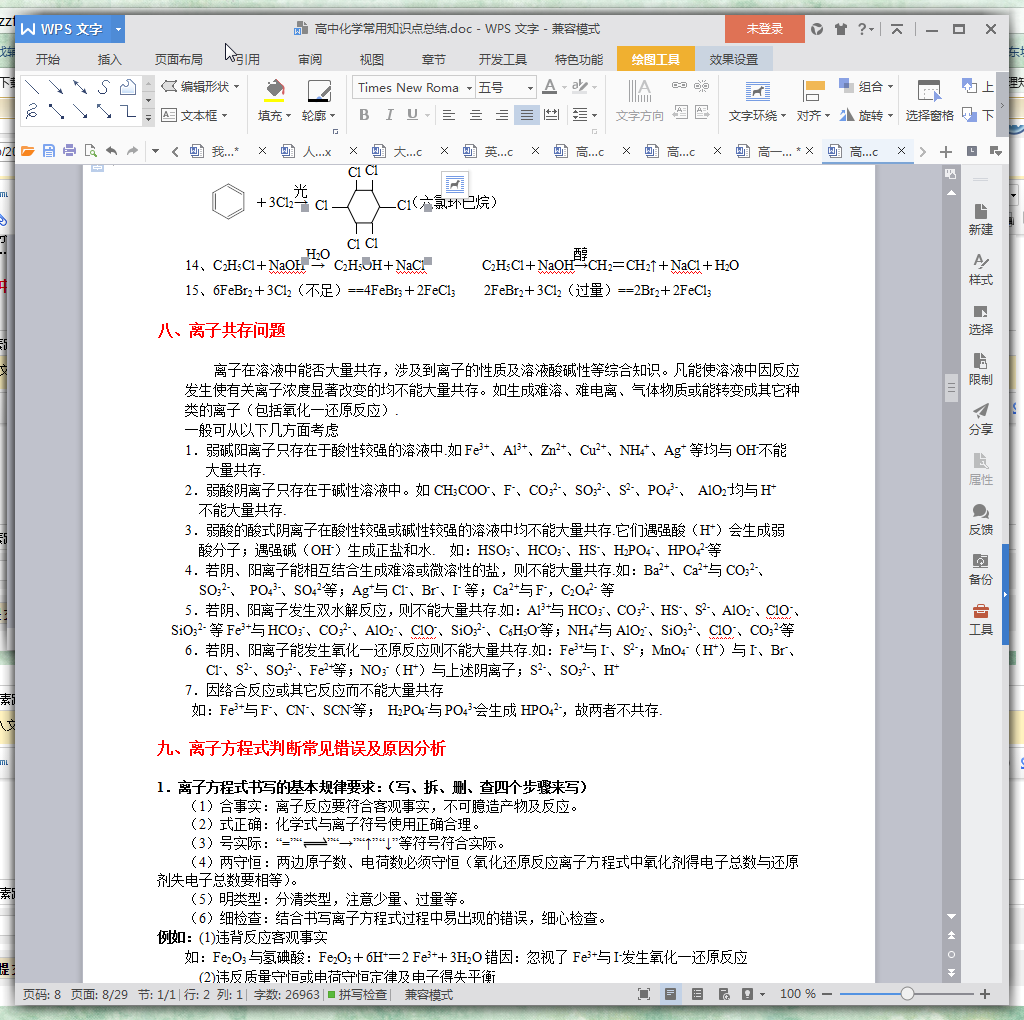Click the 备份 backup icon in sidebar

click(x=980, y=569)
